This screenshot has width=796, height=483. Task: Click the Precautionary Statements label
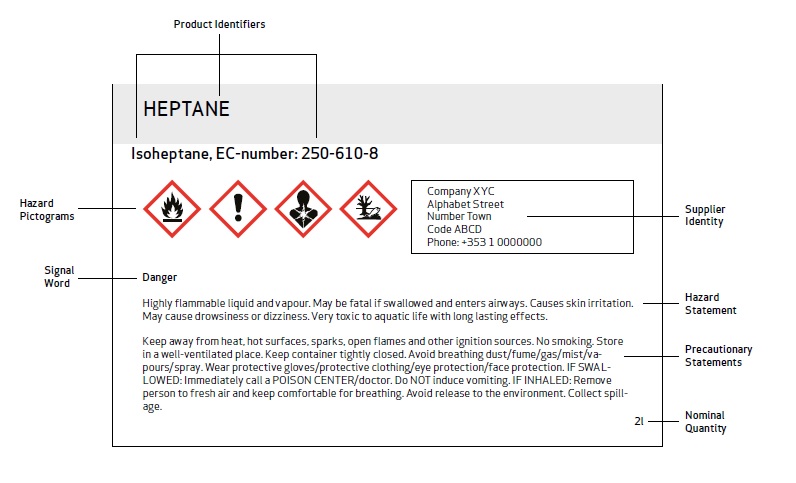[718, 356]
